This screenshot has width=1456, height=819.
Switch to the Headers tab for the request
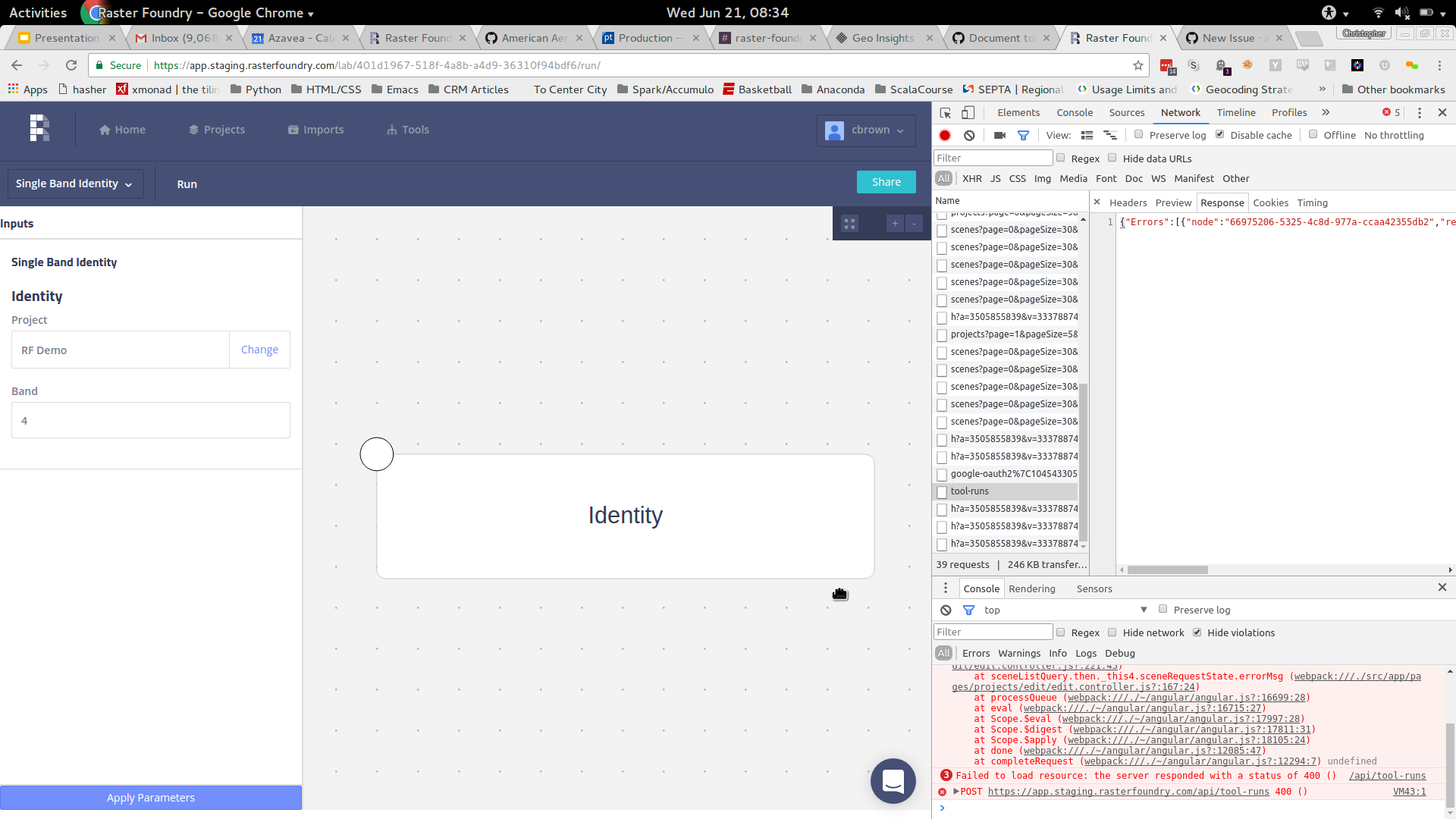[1128, 202]
